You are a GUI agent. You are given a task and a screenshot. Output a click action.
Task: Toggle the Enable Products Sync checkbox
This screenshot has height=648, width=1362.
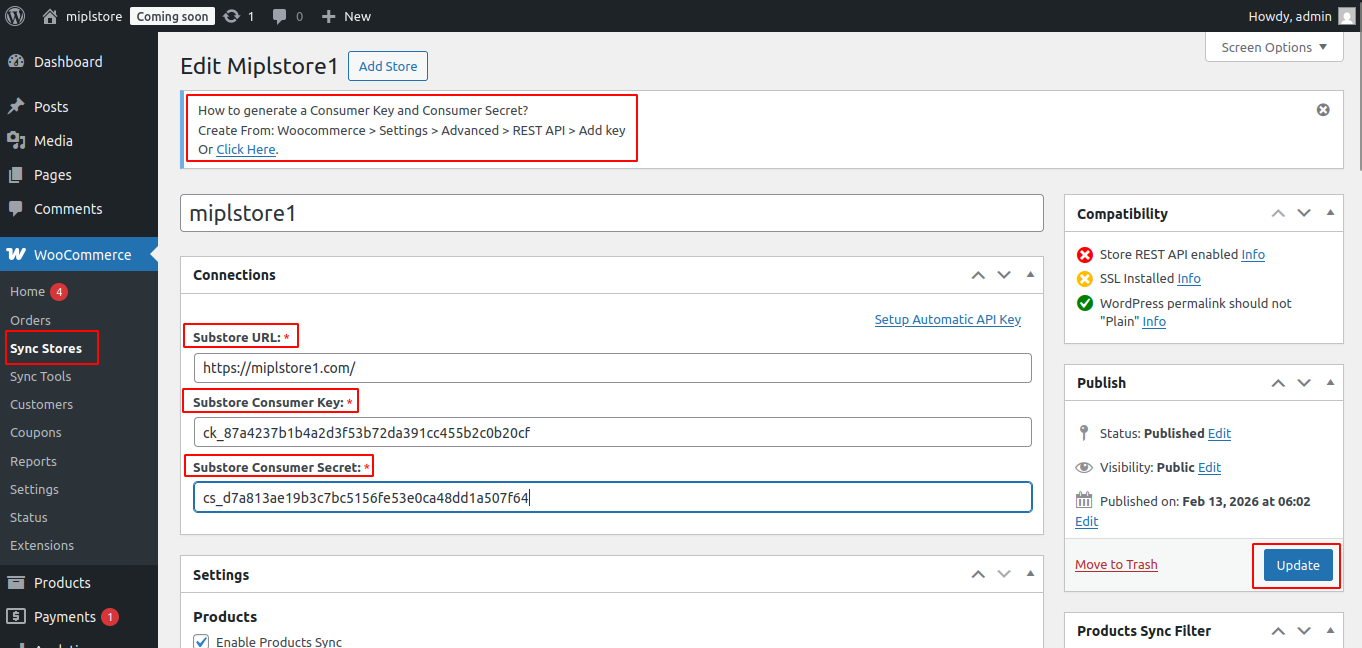pos(201,642)
